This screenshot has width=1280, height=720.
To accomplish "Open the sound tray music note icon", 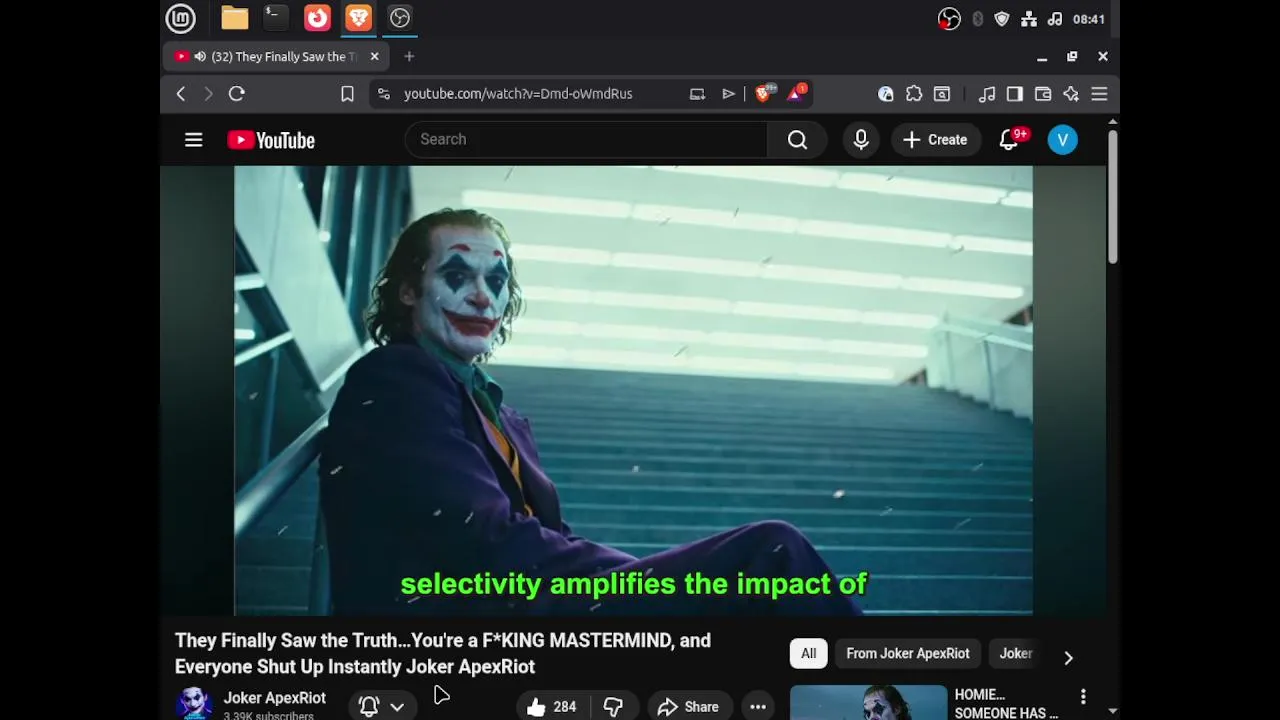I will [1055, 19].
